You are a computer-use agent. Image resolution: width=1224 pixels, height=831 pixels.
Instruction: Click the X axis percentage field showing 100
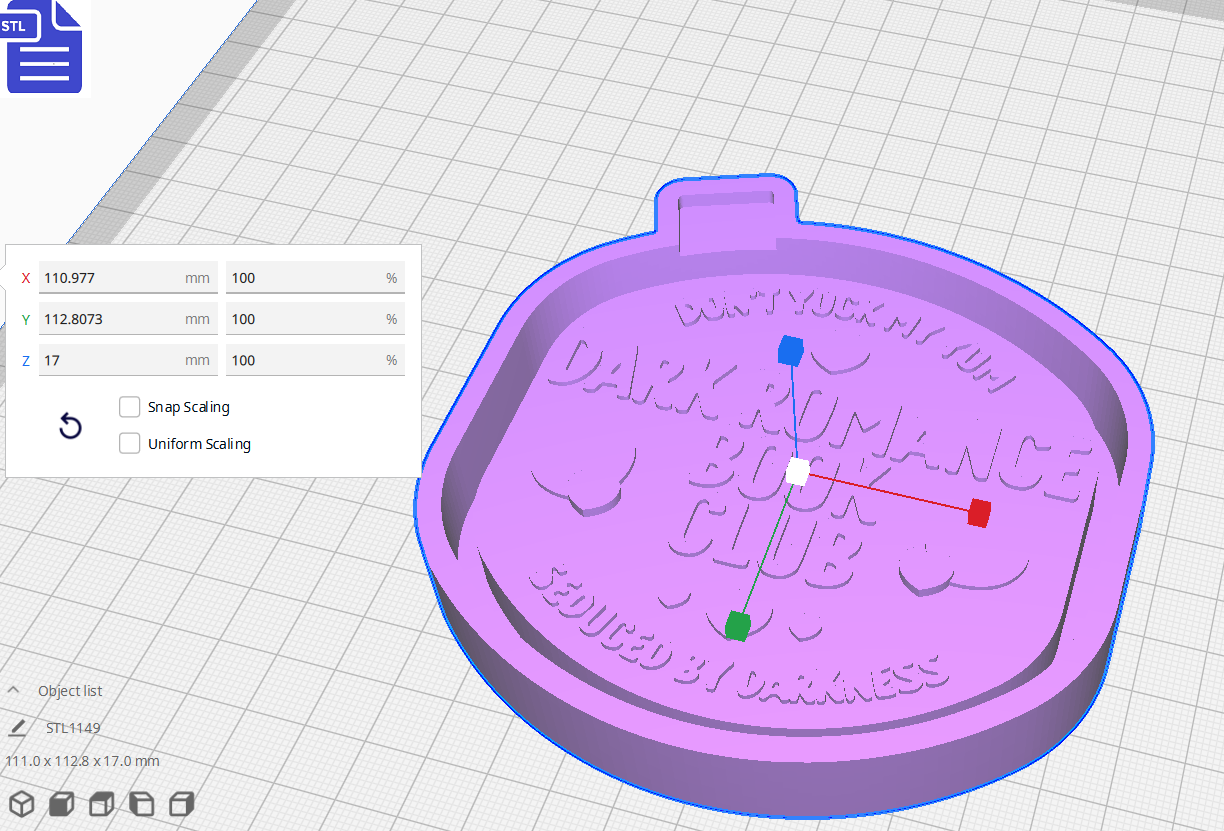(315, 277)
